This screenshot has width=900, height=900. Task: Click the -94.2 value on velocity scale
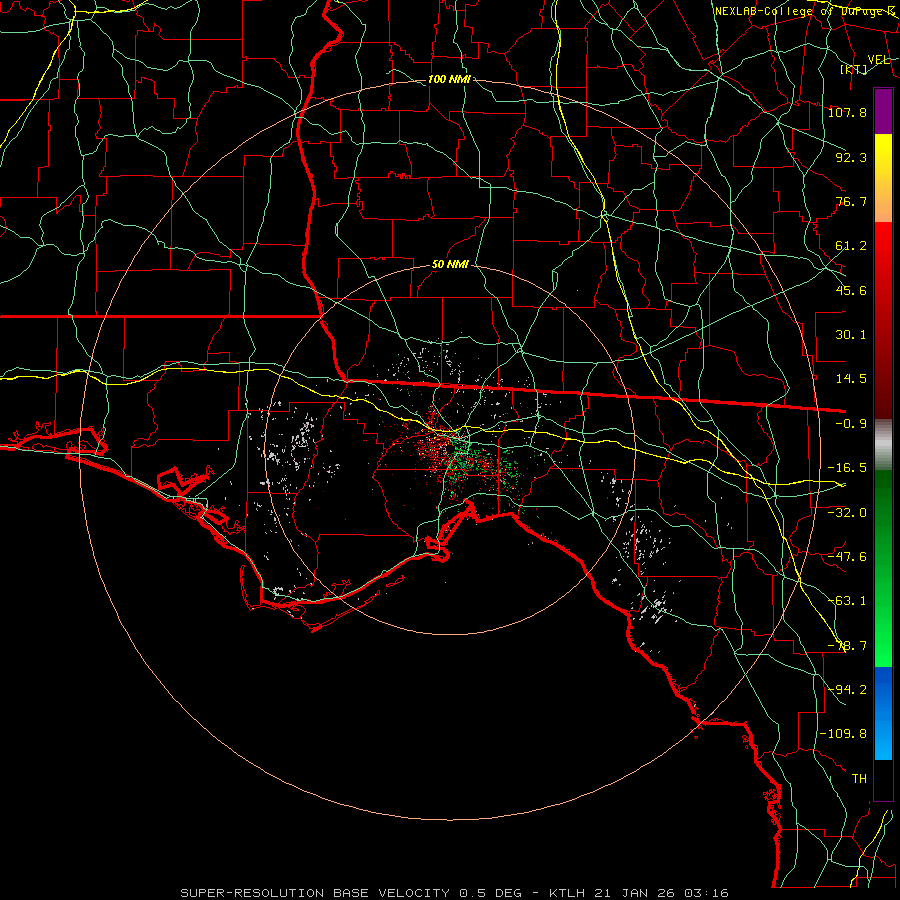coord(847,690)
